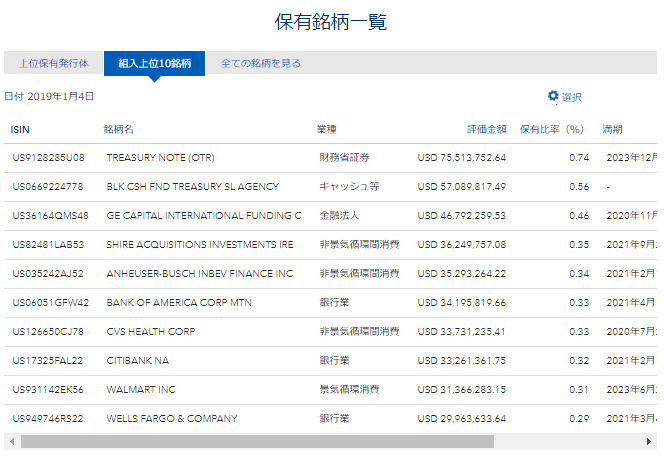
Task: Click BLK CSH FND TREASURY SL AGENCY
Action: pyautogui.click(x=193, y=187)
